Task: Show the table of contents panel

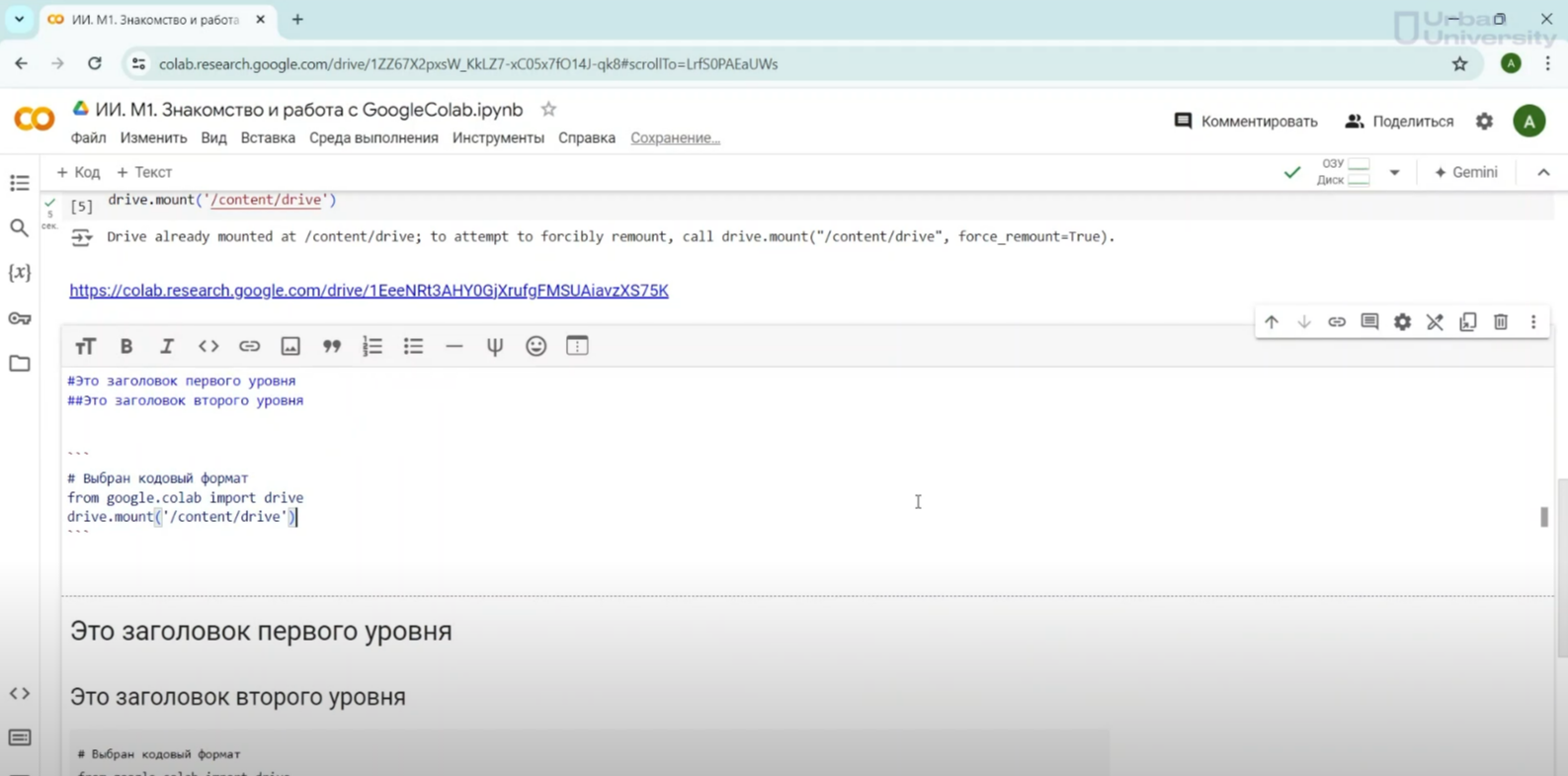Action: pos(20,183)
